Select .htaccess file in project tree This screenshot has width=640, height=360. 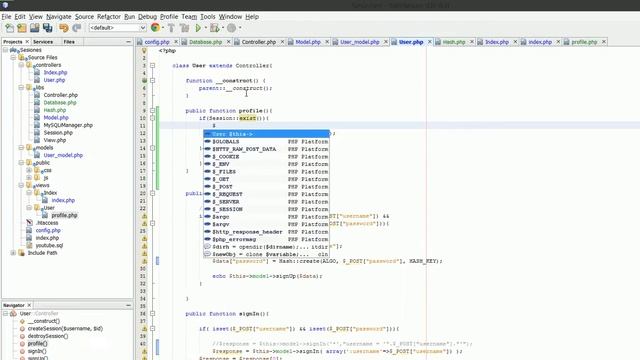pyautogui.click(x=47, y=223)
